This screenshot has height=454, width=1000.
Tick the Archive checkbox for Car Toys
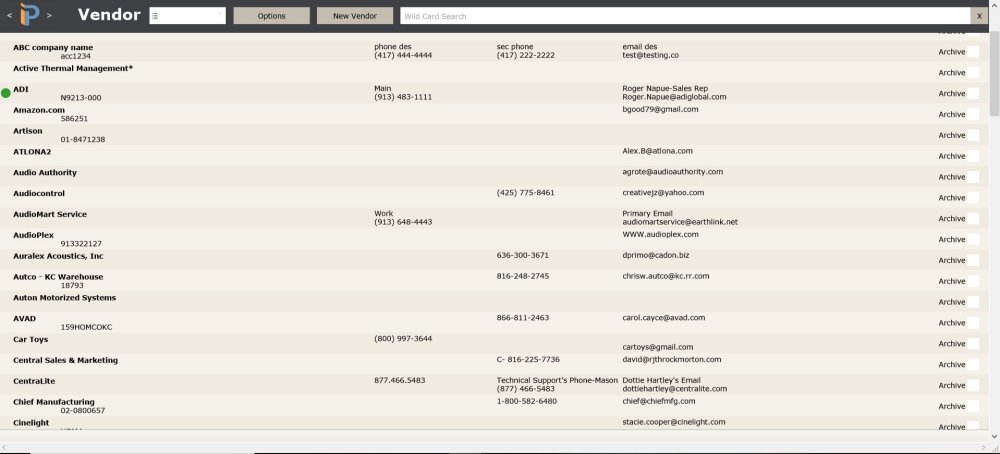click(973, 344)
